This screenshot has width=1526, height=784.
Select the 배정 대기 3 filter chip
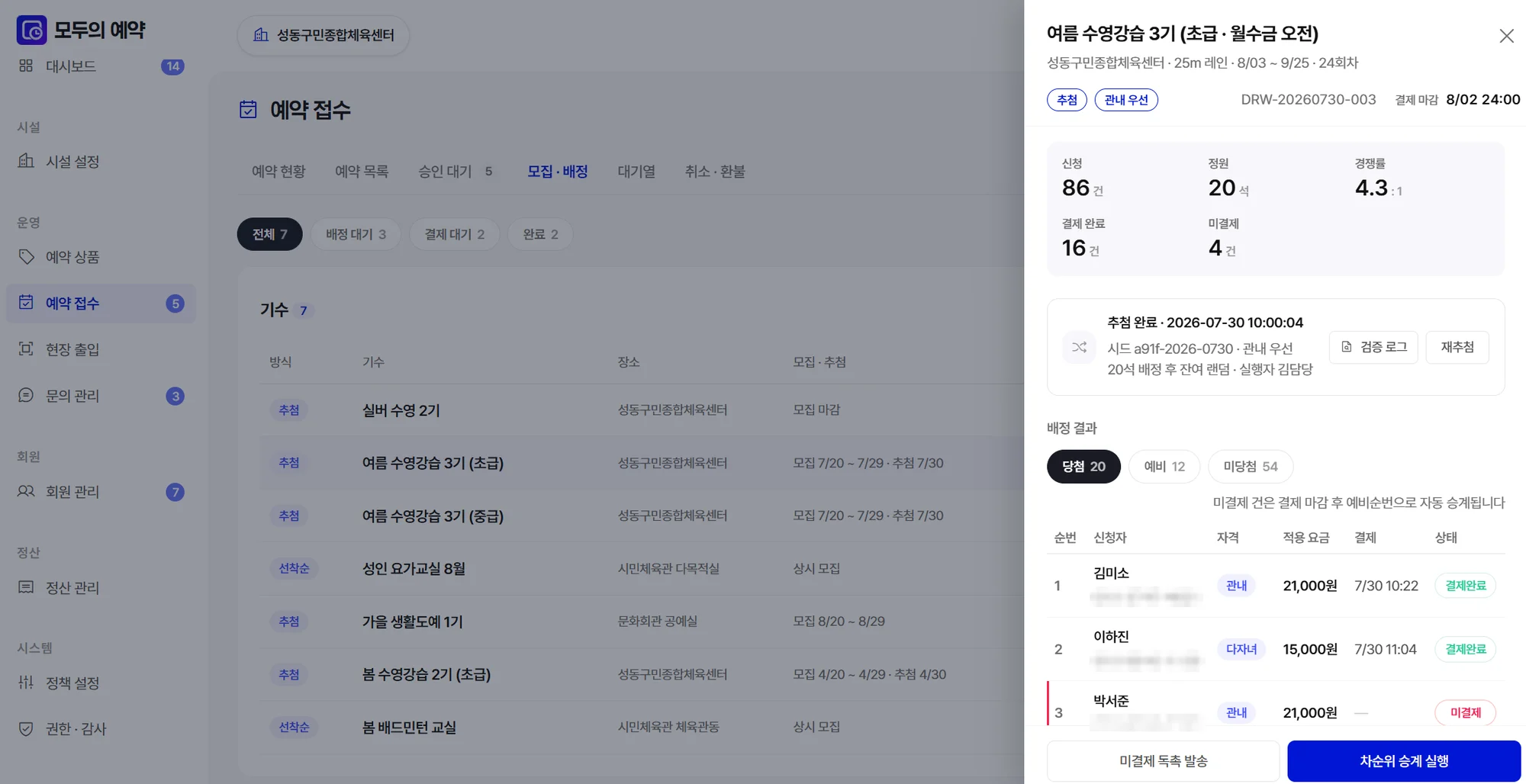pos(356,234)
